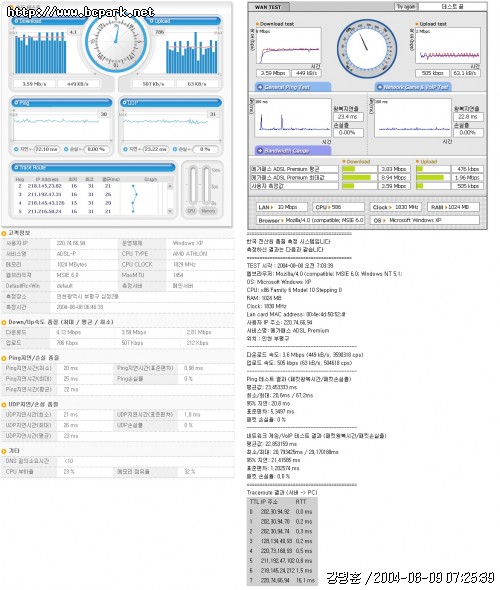The height and width of the screenshot is (590, 500).
Task: Click plus icon on Network Game & VoIP Test
Action: coord(380,87)
